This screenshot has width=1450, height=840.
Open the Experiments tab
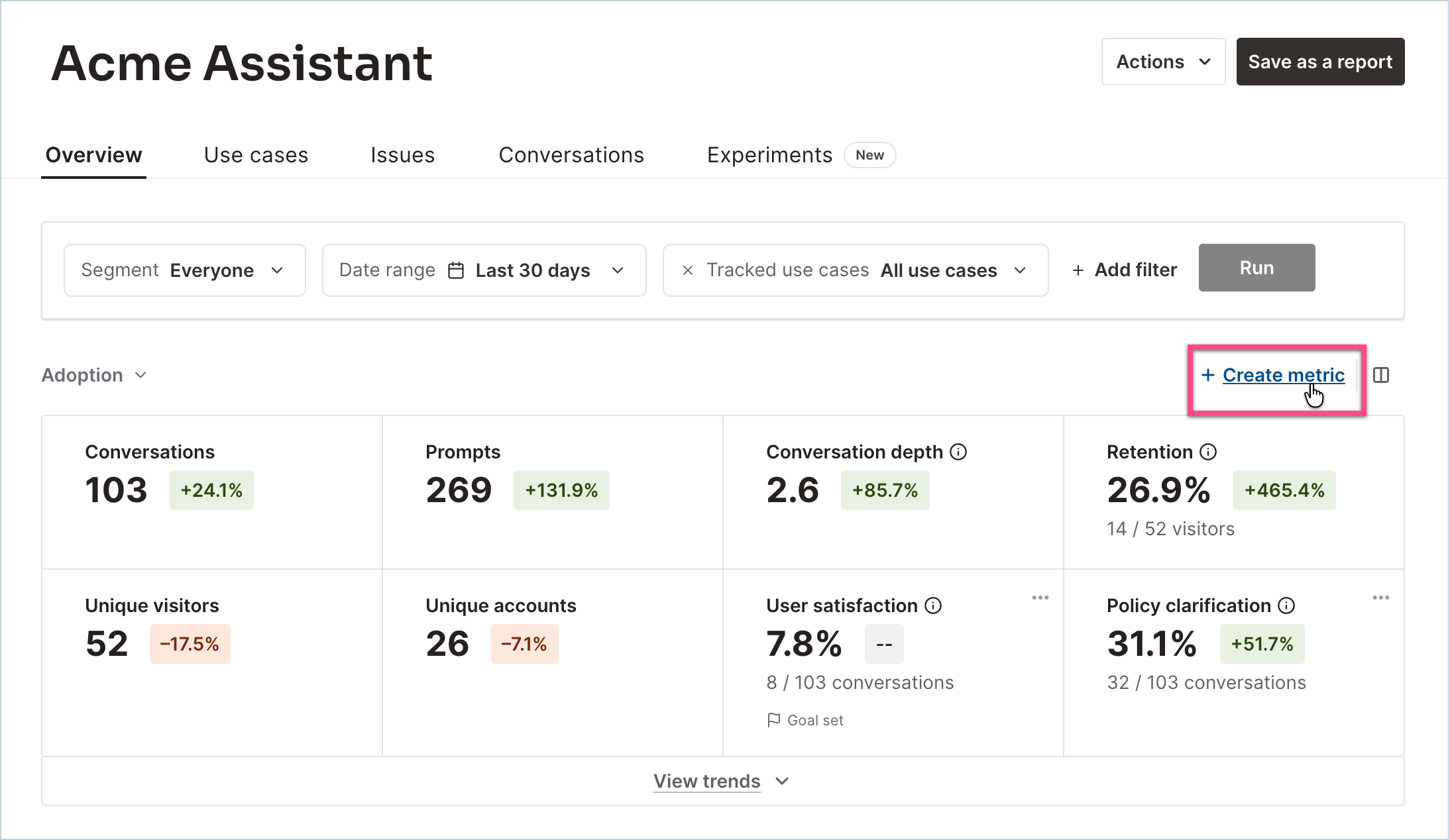pos(769,155)
